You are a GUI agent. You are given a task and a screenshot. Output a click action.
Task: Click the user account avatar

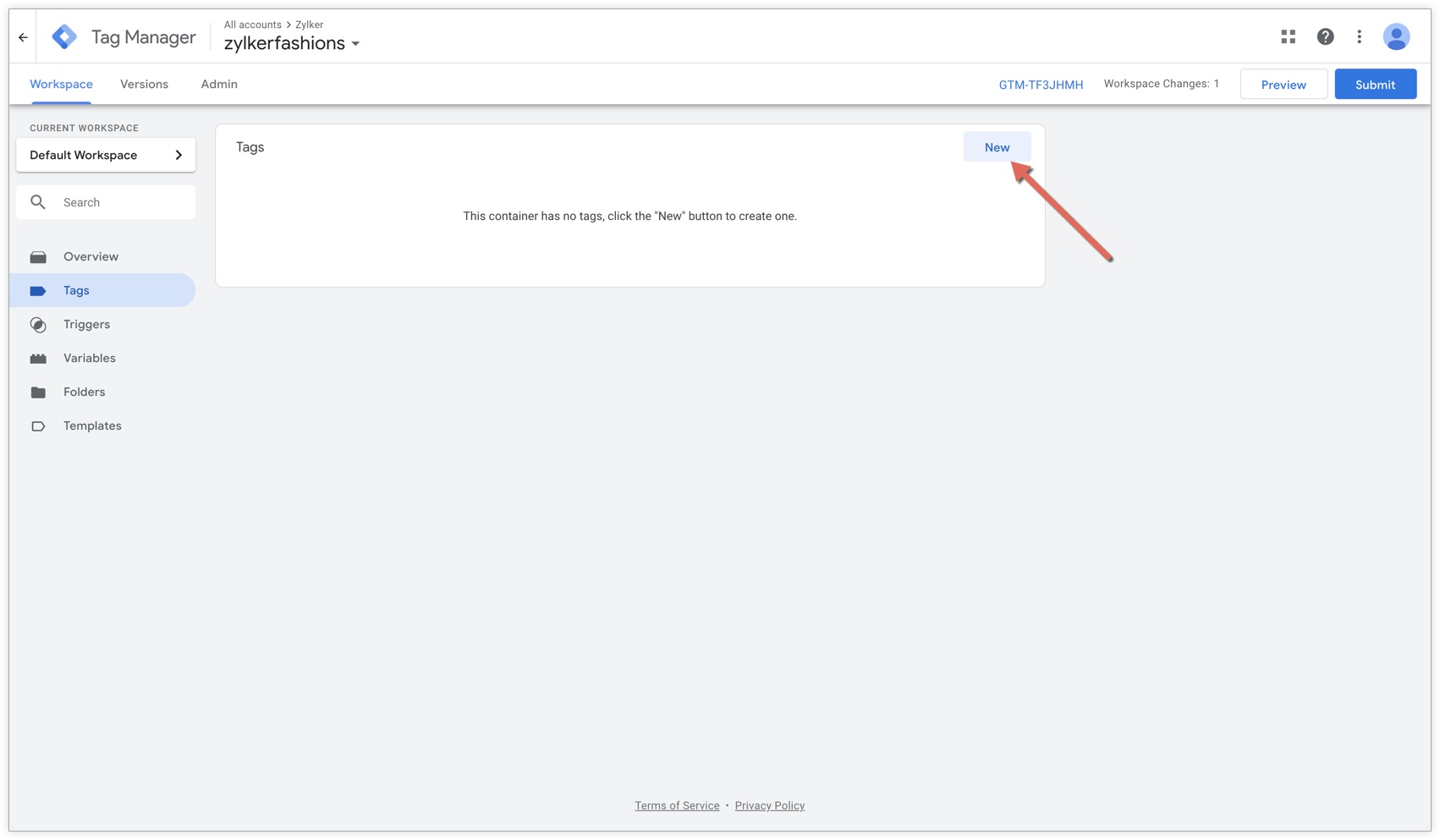1396,36
